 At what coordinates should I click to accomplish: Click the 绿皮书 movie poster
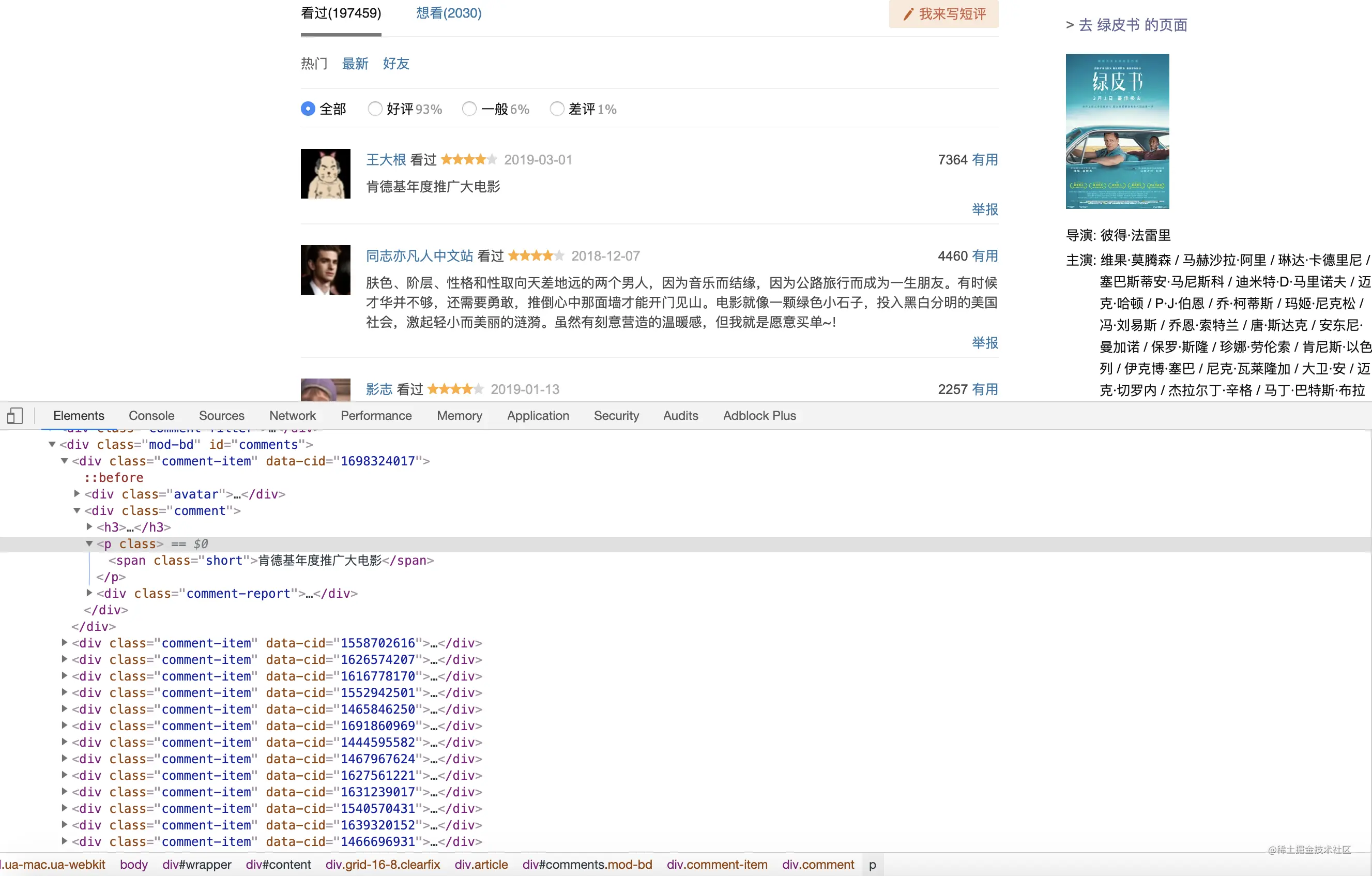[1117, 131]
